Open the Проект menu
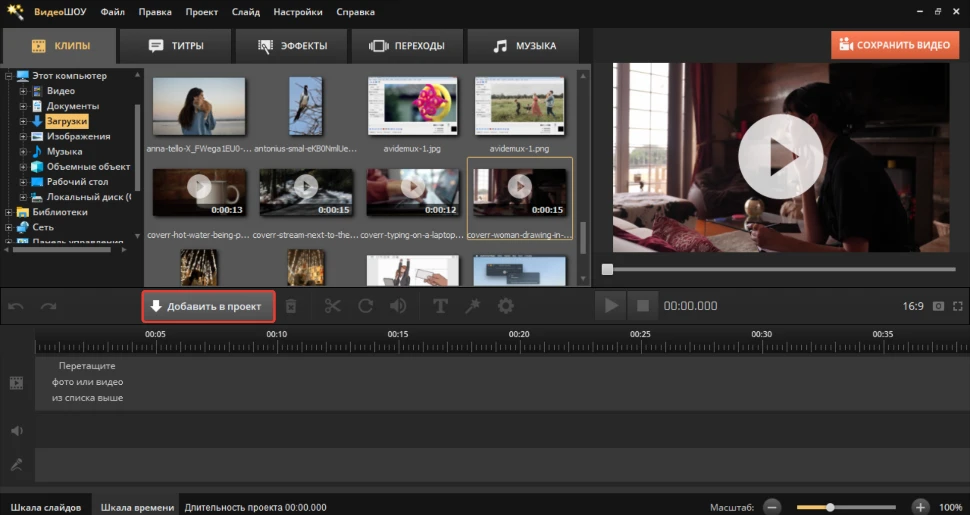The image size is (970, 515). coord(202,12)
